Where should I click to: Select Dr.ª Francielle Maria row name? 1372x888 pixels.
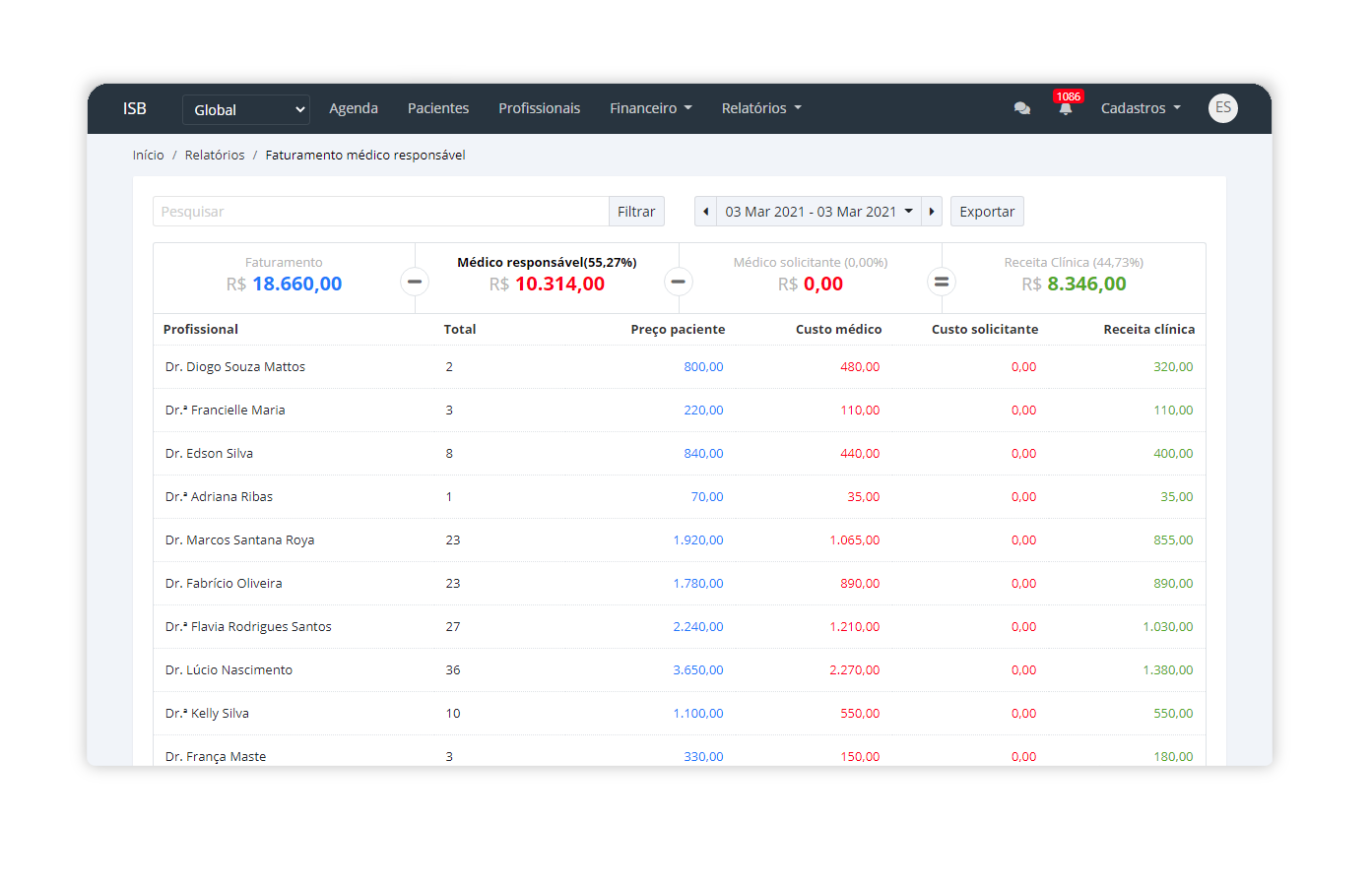tap(226, 410)
